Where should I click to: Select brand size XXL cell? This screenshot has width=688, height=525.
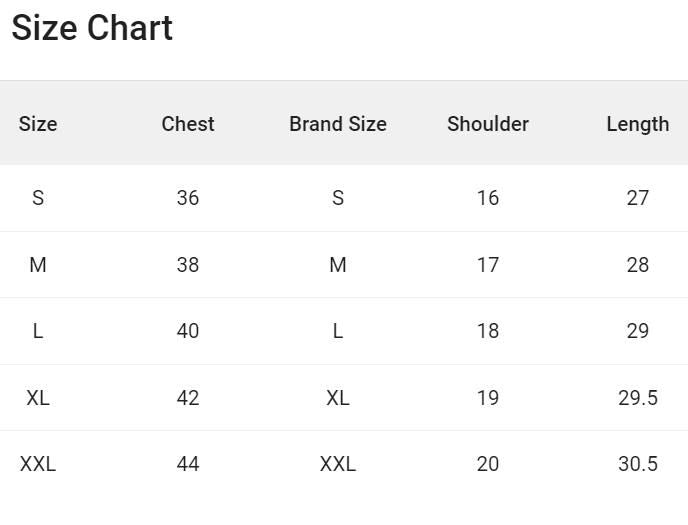click(338, 464)
